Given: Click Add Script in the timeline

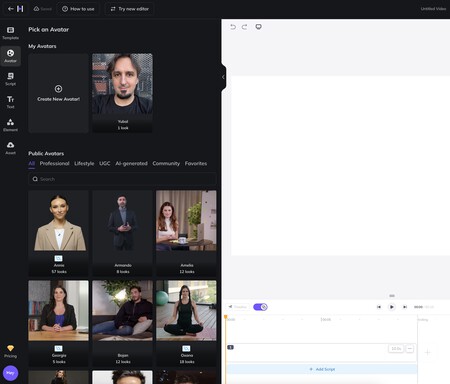Looking at the screenshot, I should (x=322, y=369).
